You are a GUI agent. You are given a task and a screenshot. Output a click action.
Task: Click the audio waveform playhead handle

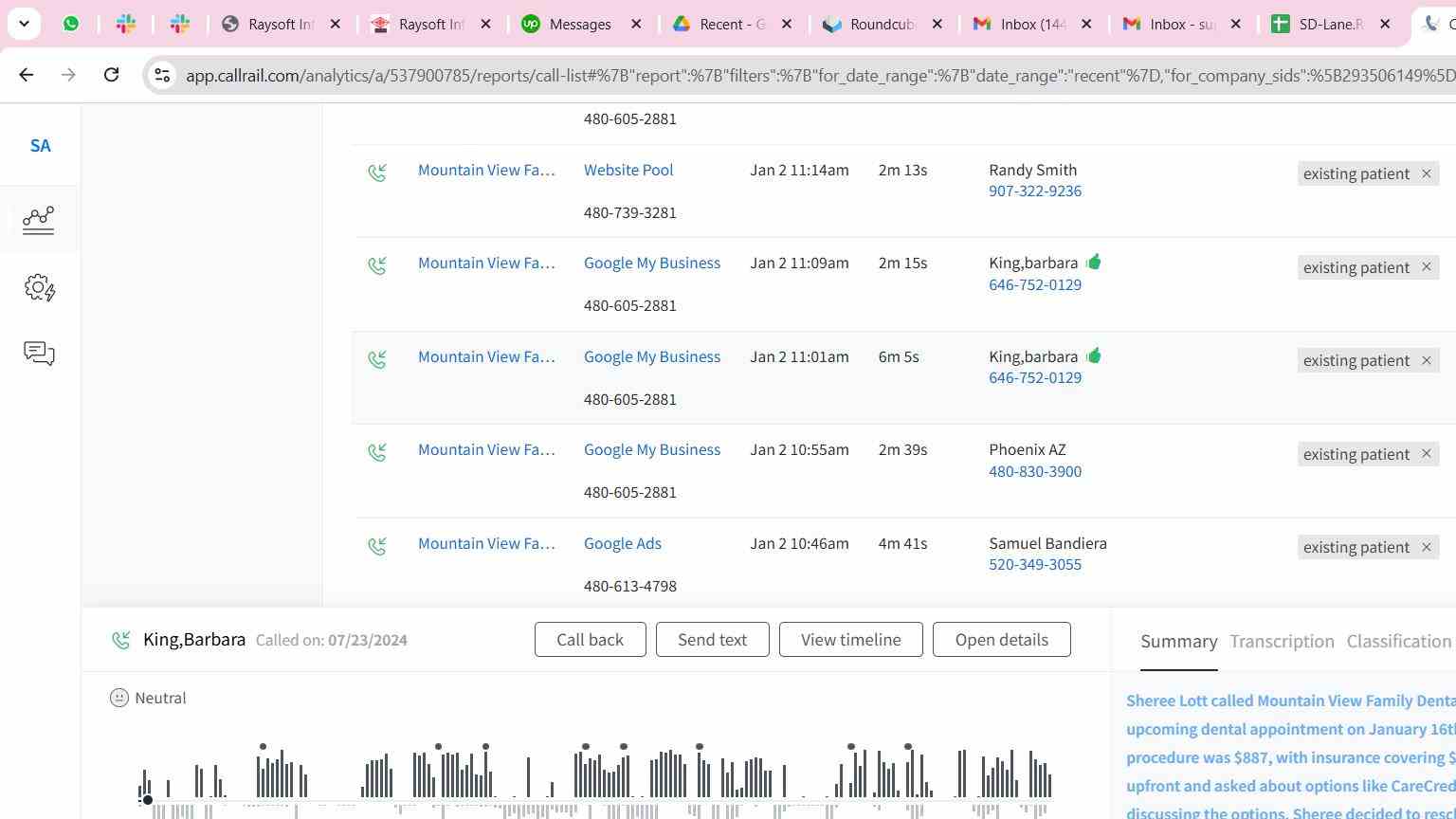[148, 800]
